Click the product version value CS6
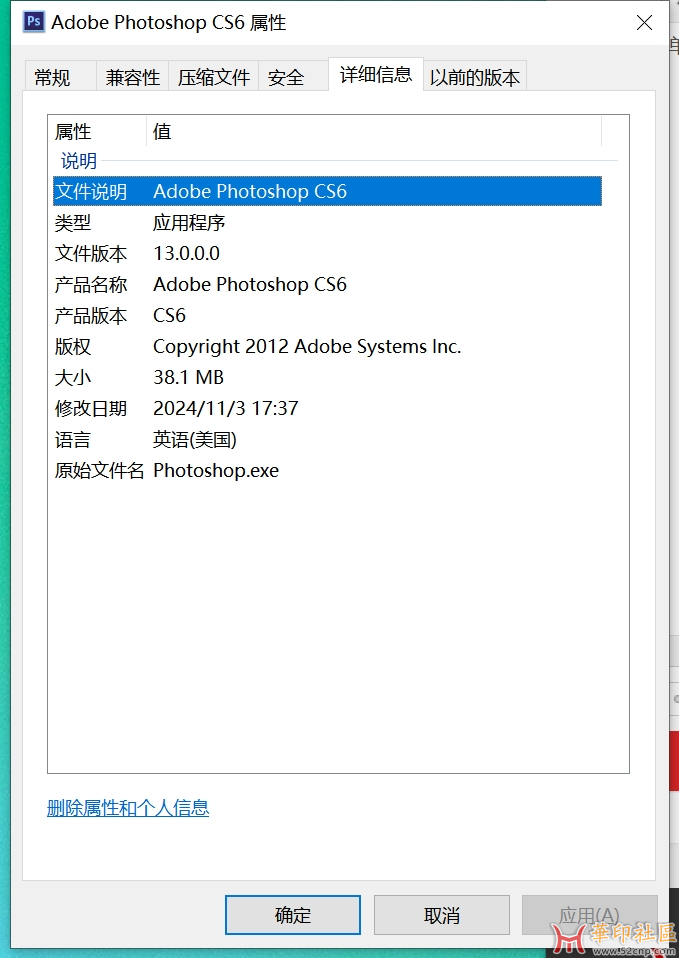 tap(169, 315)
